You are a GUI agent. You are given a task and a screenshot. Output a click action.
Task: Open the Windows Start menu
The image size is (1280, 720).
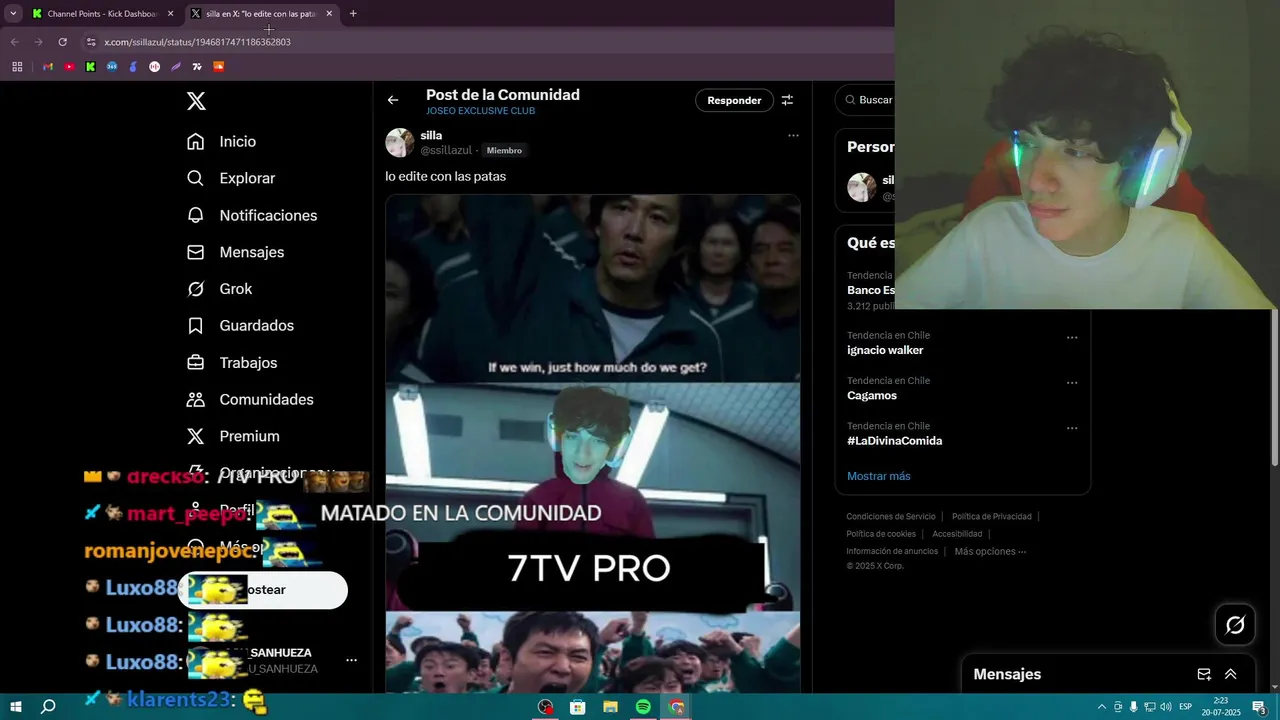pyautogui.click(x=16, y=707)
